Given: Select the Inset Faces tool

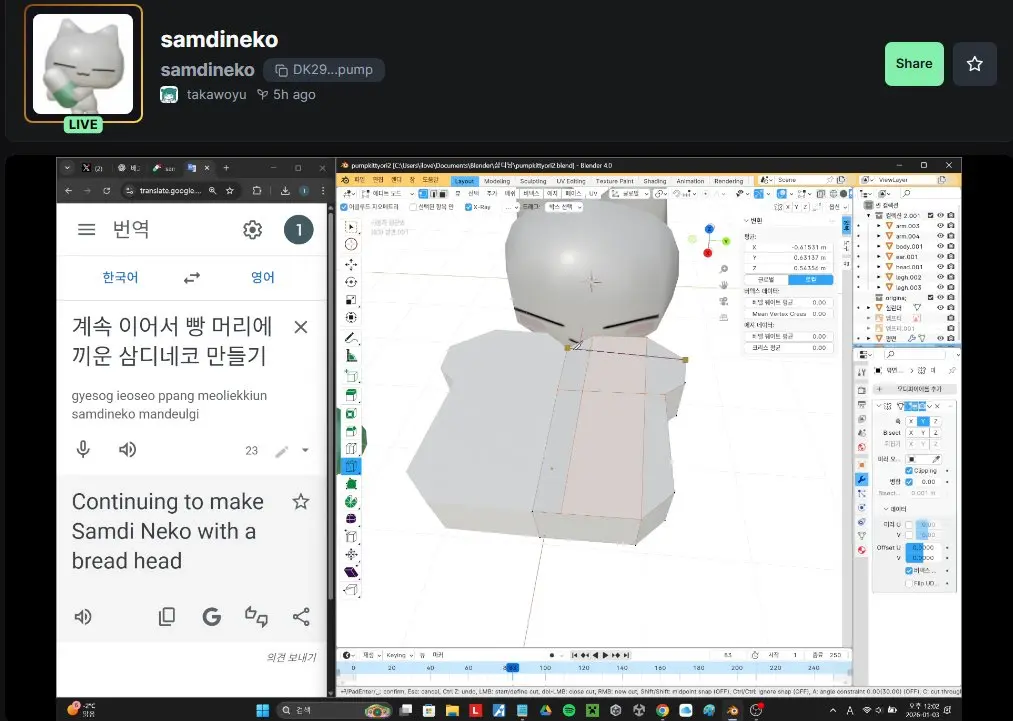Looking at the screenshot, I should click(x=351, y=413).
